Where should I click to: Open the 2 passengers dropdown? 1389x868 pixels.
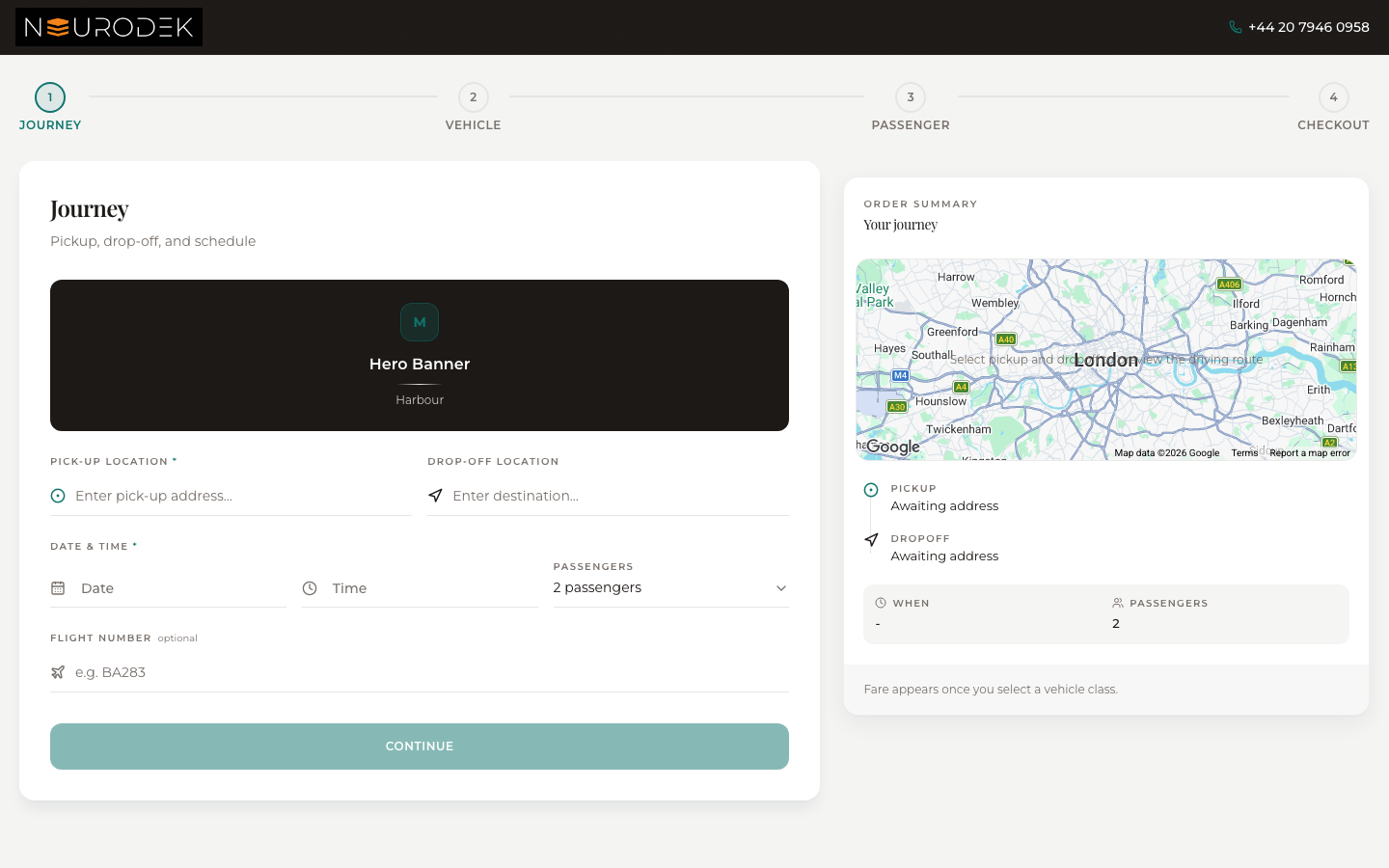(670, 587)
